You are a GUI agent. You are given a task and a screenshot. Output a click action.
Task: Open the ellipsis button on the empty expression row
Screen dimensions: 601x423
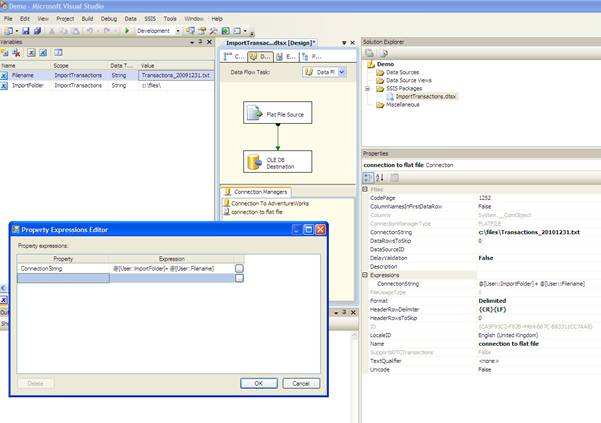[x=239, y=278]
